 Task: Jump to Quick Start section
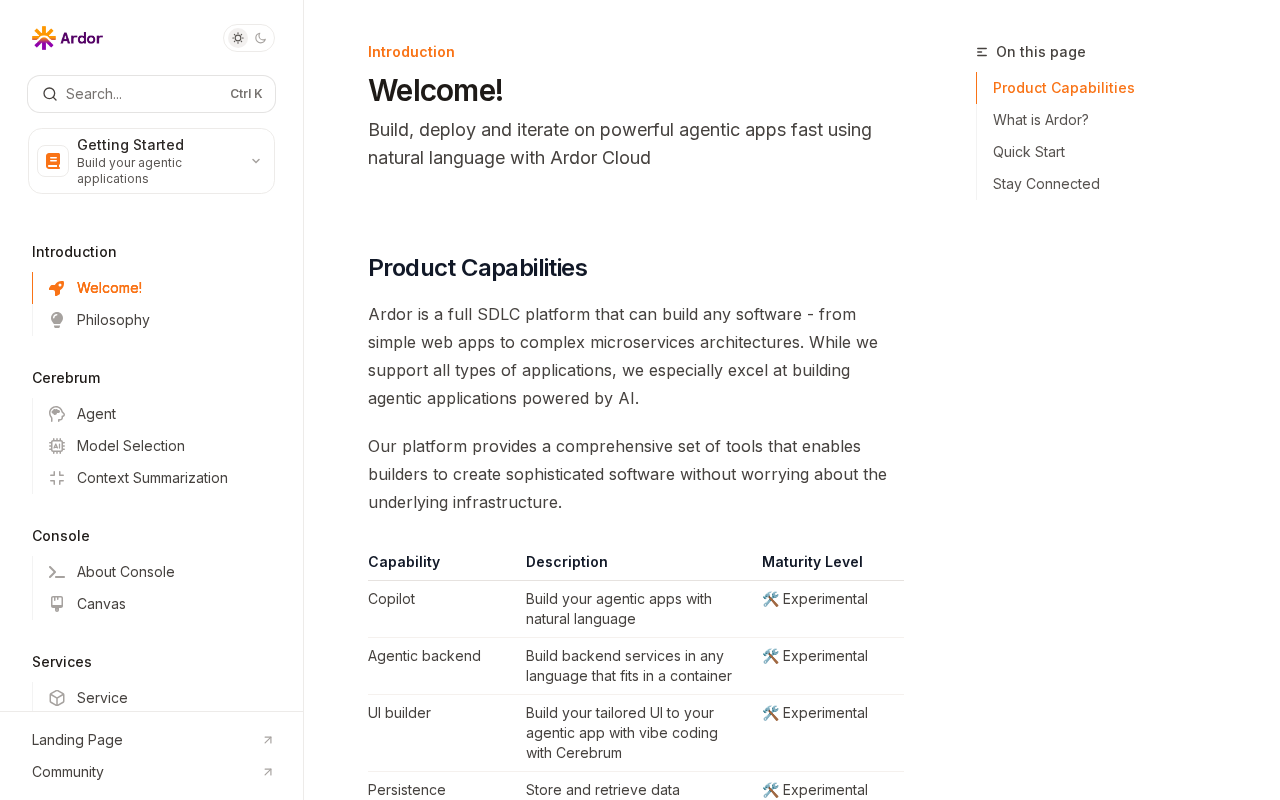pos(1029,152)
